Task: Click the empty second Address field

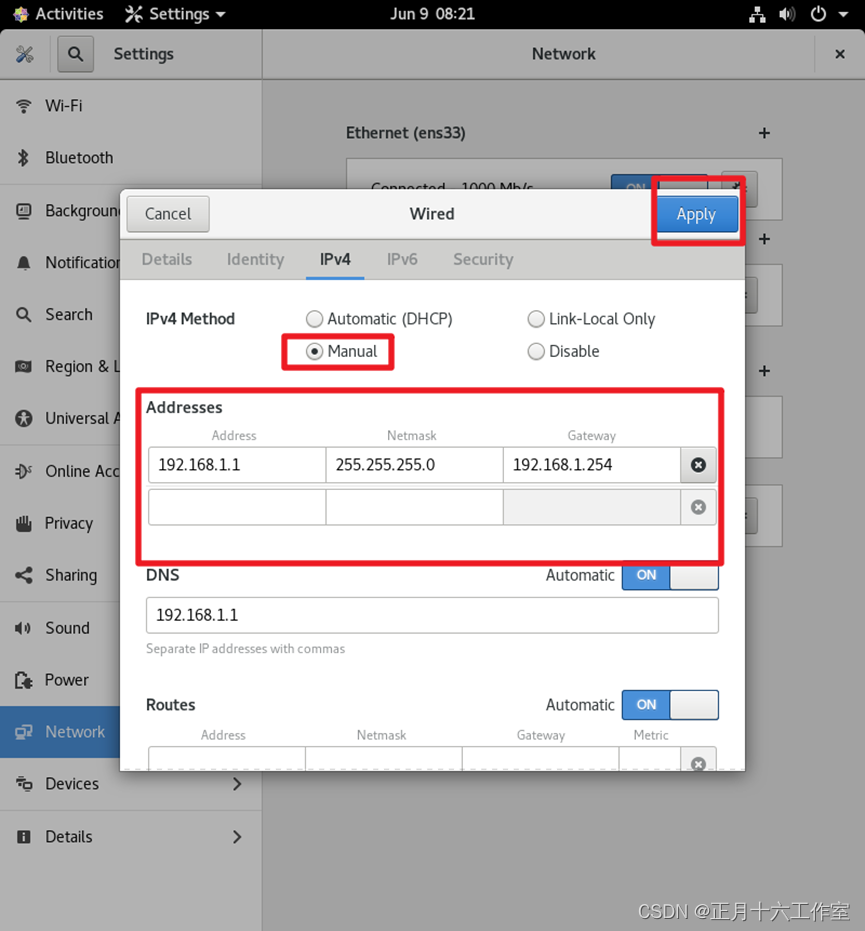Action: 237,507
